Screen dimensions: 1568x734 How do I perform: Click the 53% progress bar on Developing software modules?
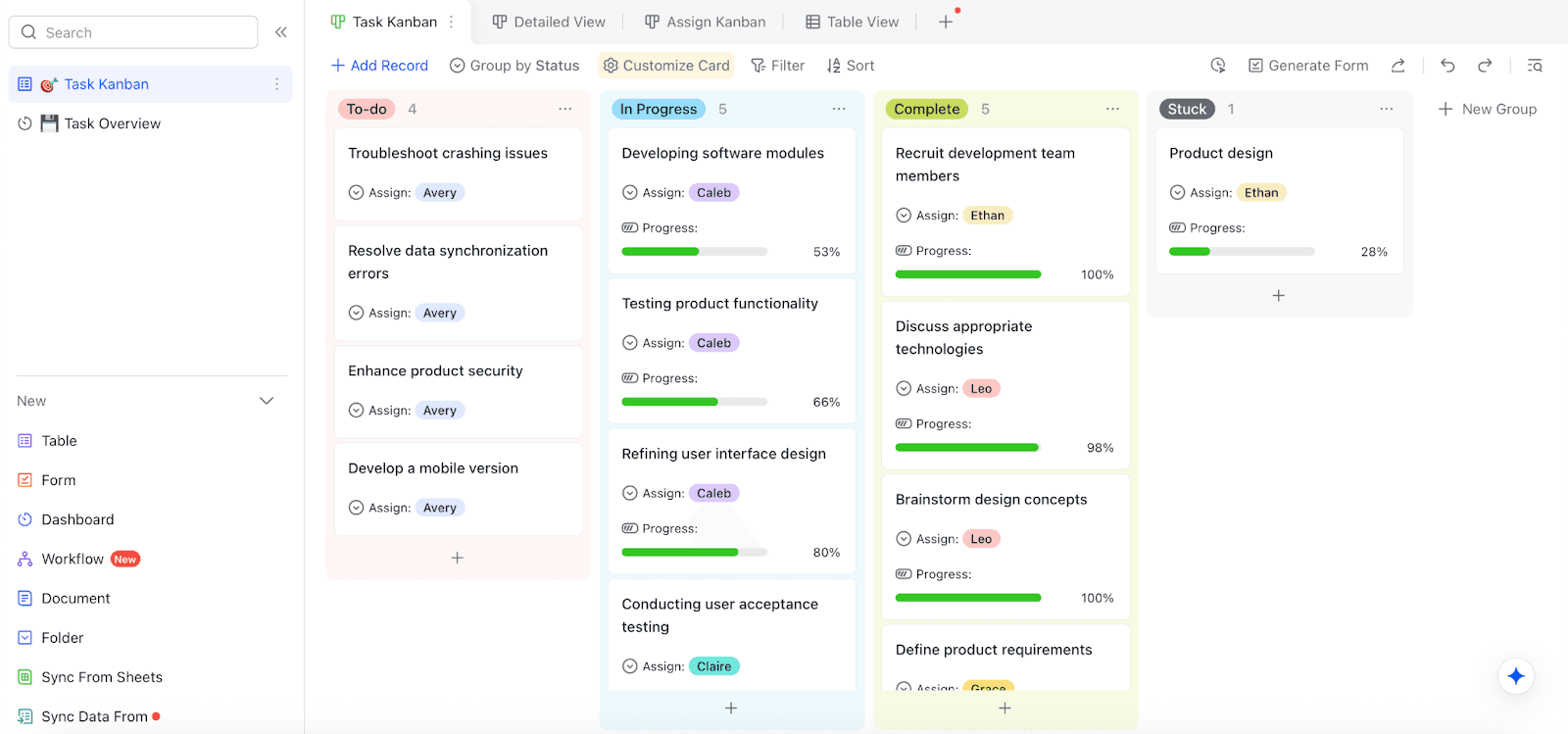(x=695, y=252)
